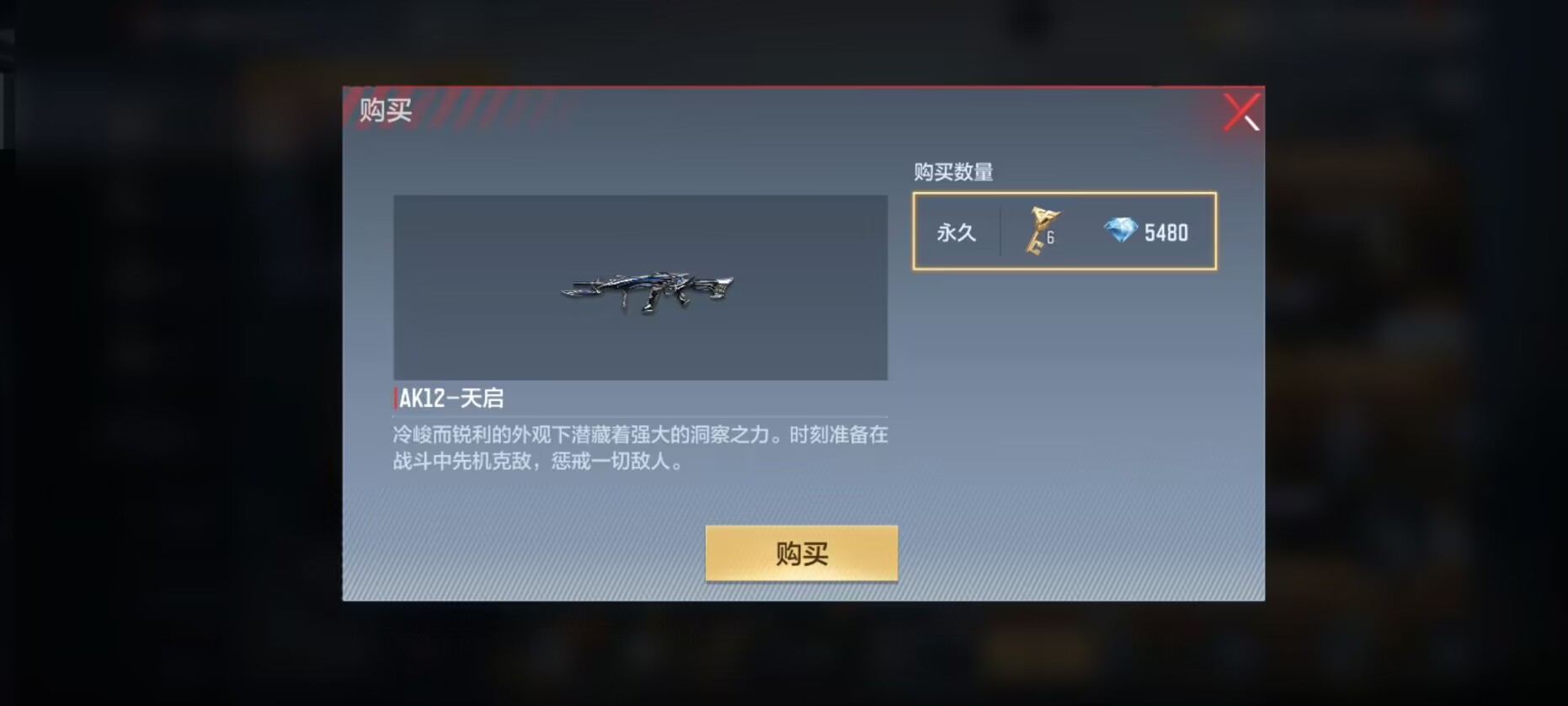Viewport: 1568px width, 706px height.
Task: Click the weapon description text
Action: [640, 447]
